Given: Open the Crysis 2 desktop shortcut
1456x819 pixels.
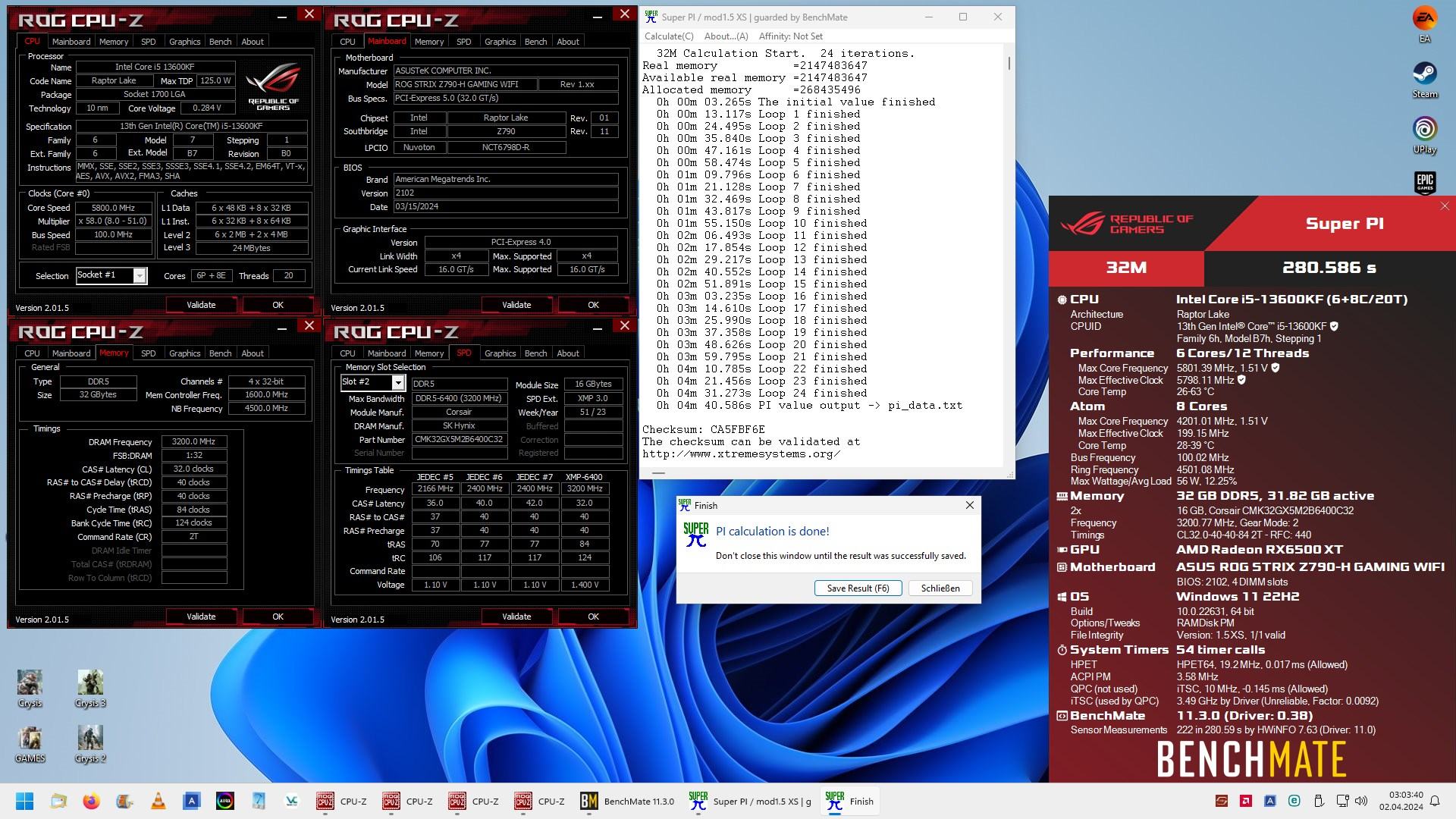Looking at the screenshot, I should [x=90, y=744].
